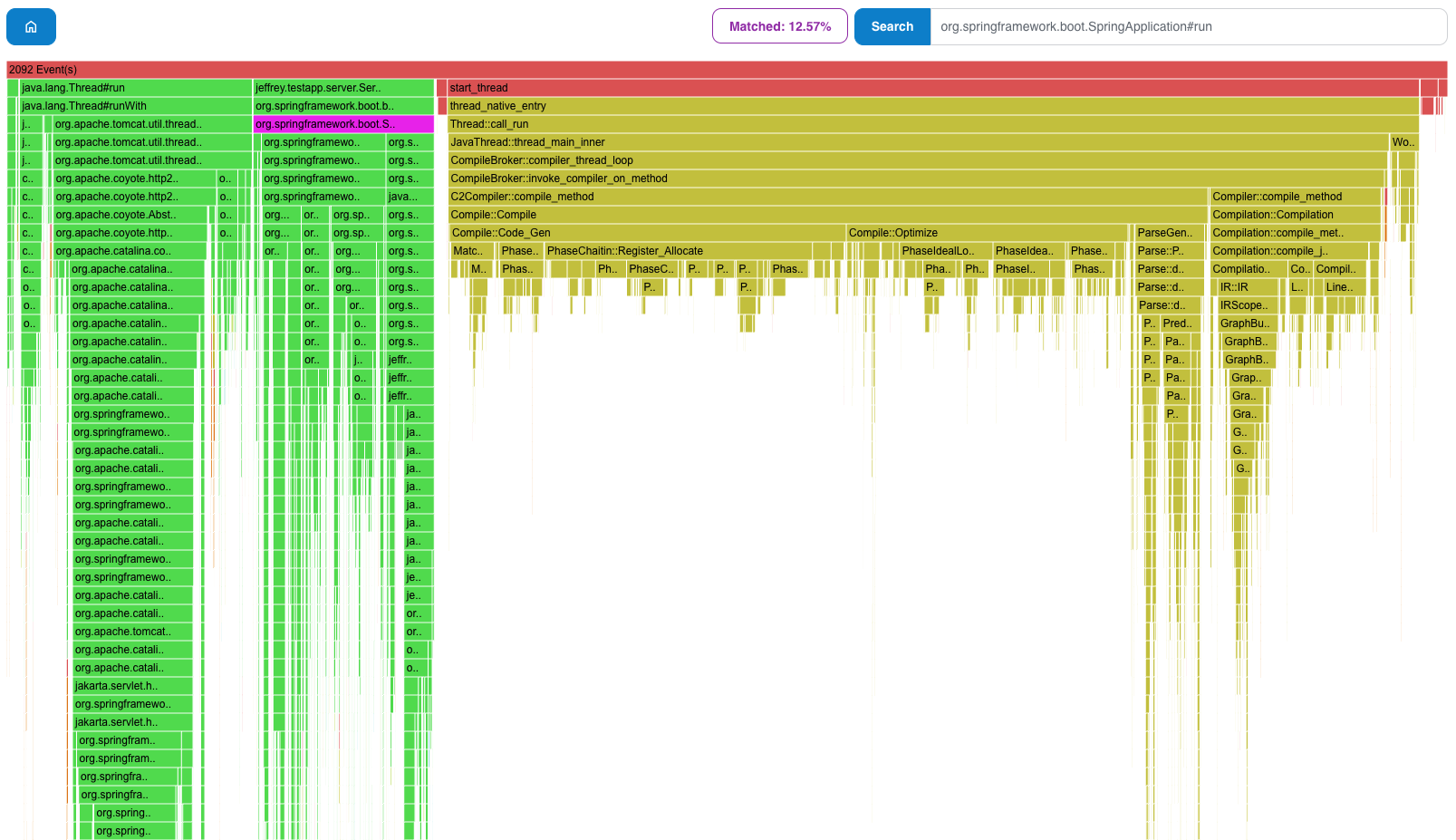The image size is (1456, 840).
Task: Click the ParseGen.. frame
Action: click(x=1170, y=233)
